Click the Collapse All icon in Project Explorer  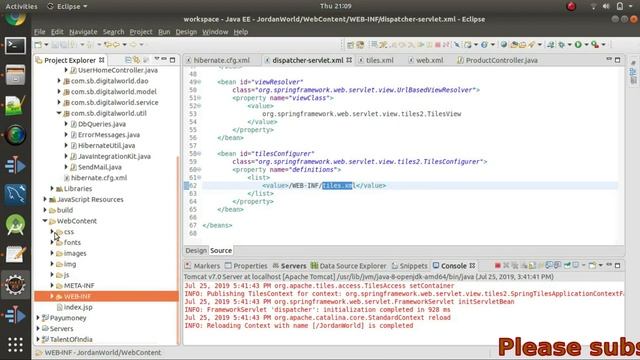(128, 60)
